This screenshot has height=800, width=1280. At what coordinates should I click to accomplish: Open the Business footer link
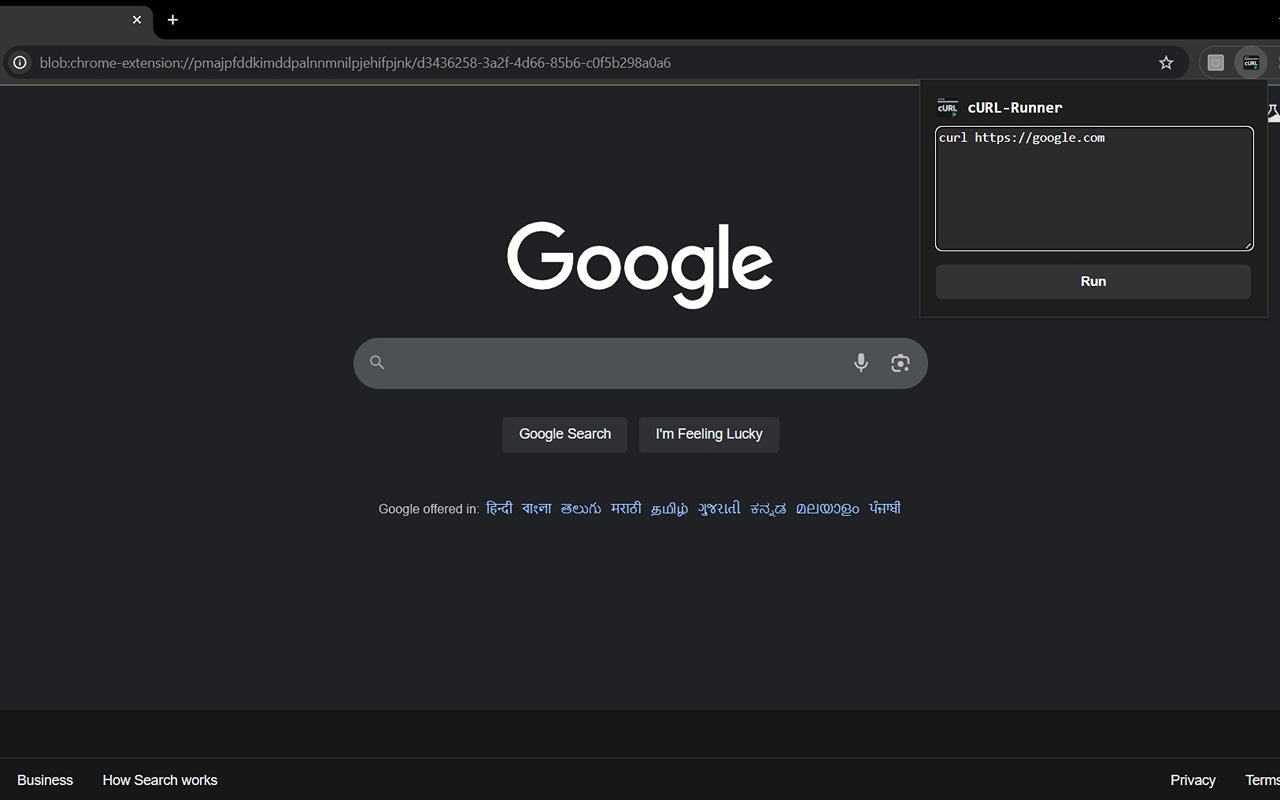[45, 780]
